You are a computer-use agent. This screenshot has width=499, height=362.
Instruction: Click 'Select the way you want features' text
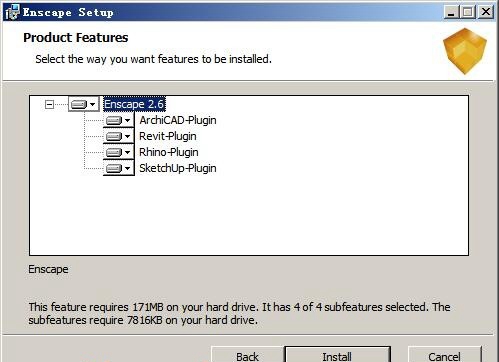tap(154, 59)
